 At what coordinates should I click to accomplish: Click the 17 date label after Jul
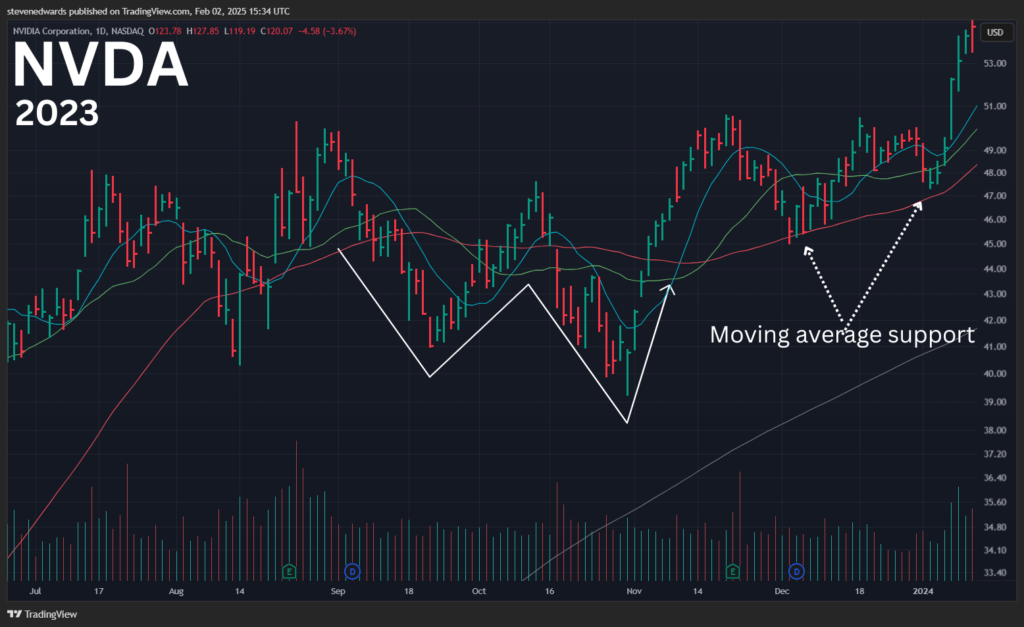[99, 591]
